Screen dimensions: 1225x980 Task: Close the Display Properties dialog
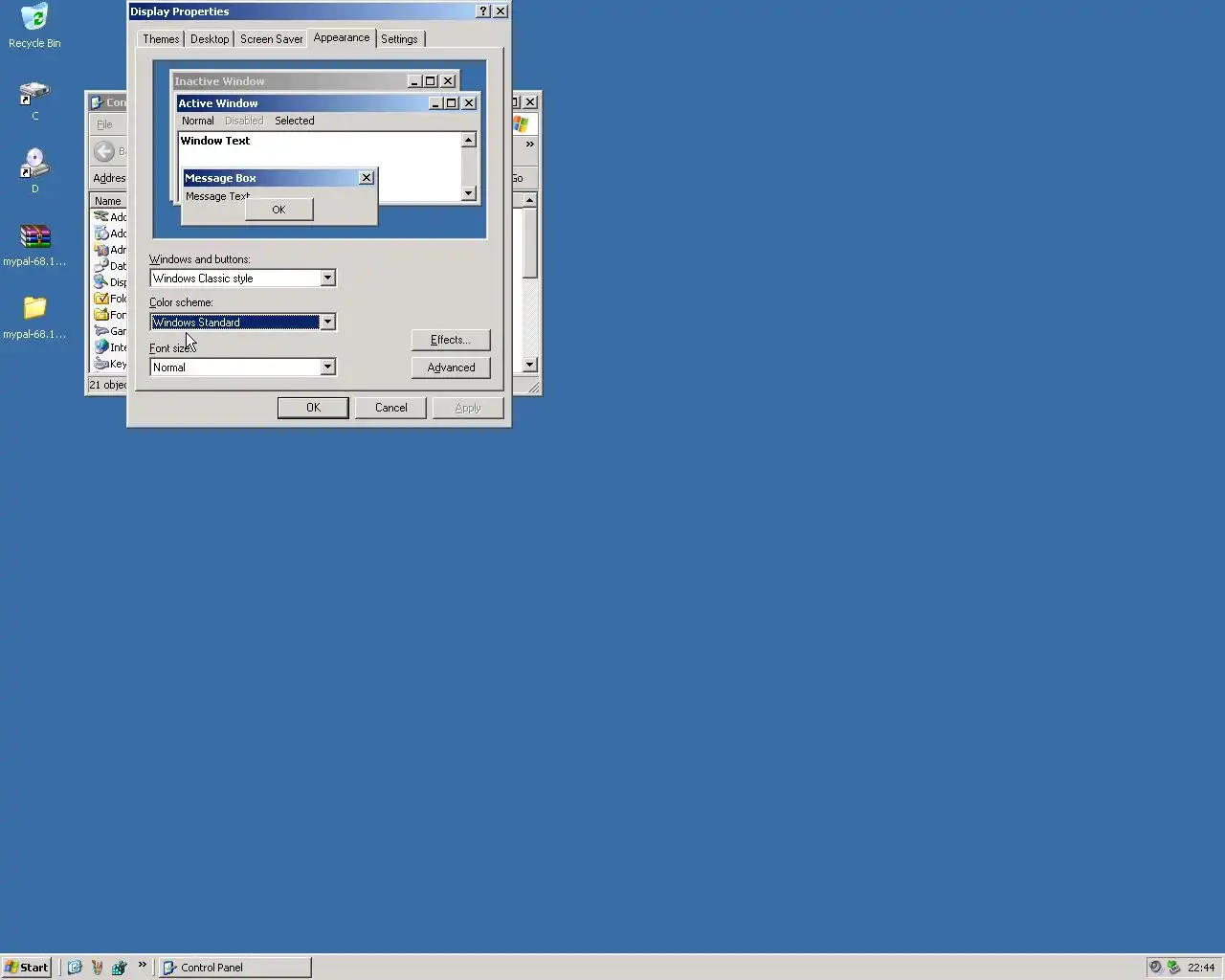click(501, 11)
